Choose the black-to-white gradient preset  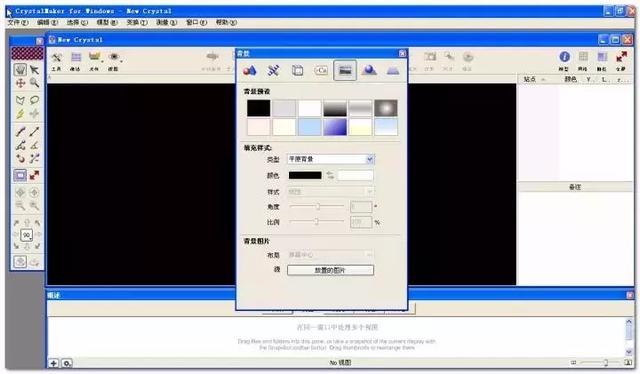coord(335,108)
